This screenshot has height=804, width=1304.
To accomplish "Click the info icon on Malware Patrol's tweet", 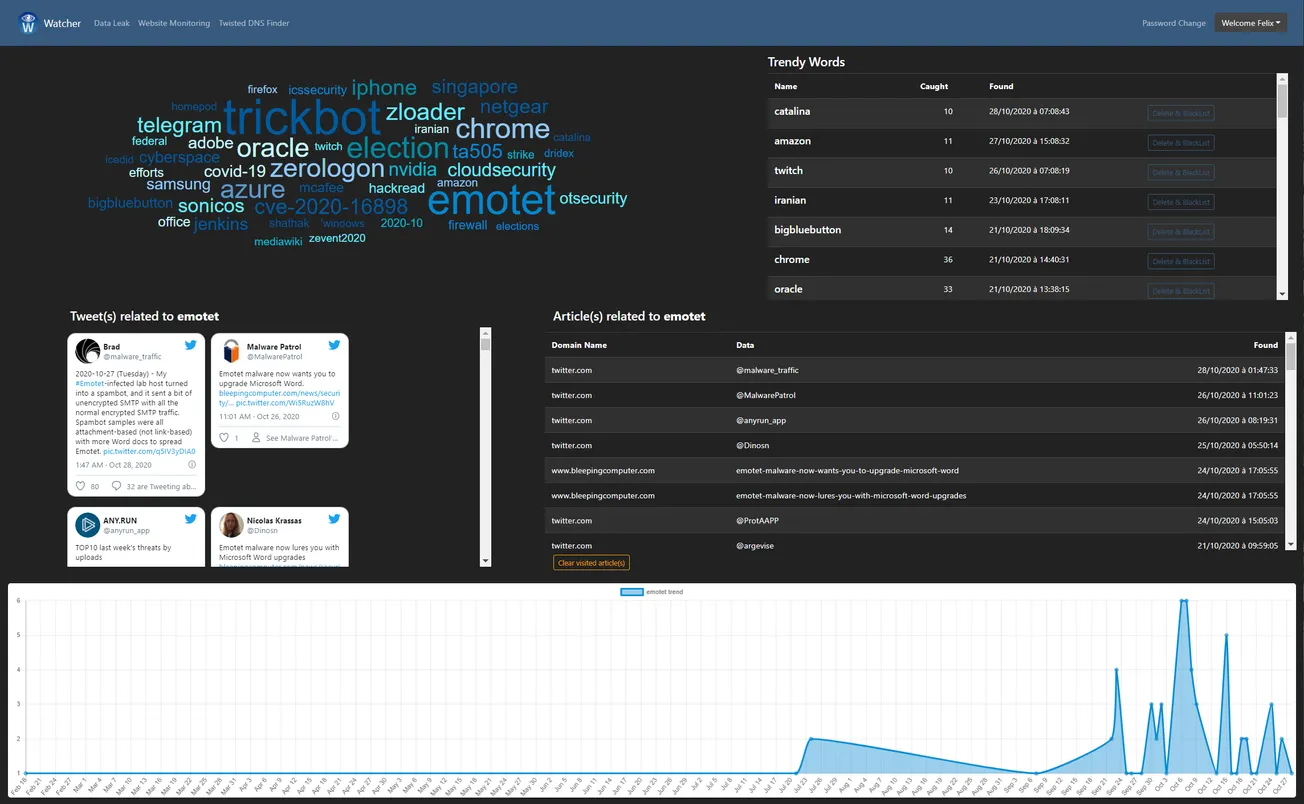I will point(334,417).
